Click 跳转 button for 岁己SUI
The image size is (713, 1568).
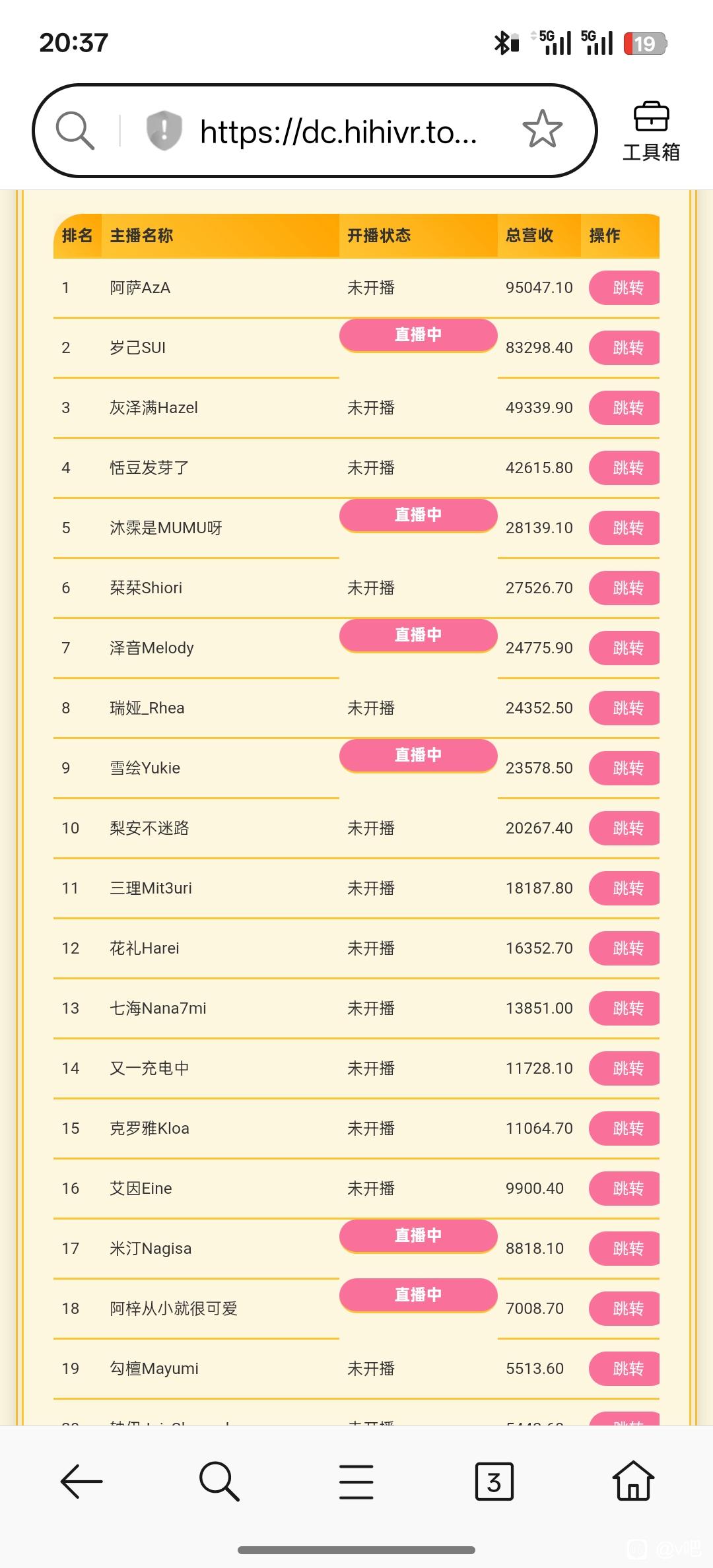[625, 348]
